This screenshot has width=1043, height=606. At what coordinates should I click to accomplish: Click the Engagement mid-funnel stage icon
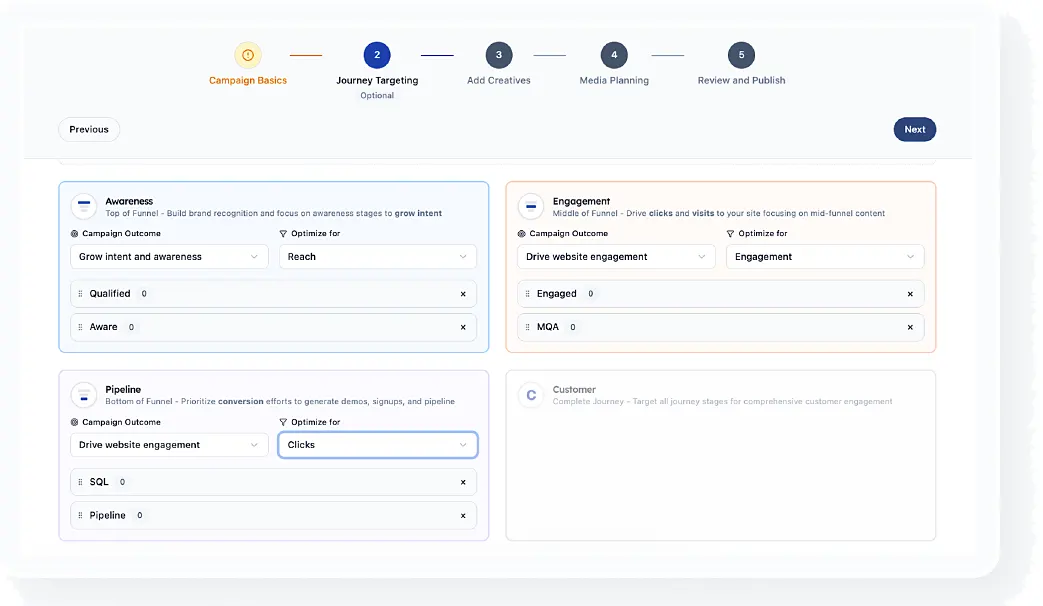pyautogui.click(x=530, y=206)
